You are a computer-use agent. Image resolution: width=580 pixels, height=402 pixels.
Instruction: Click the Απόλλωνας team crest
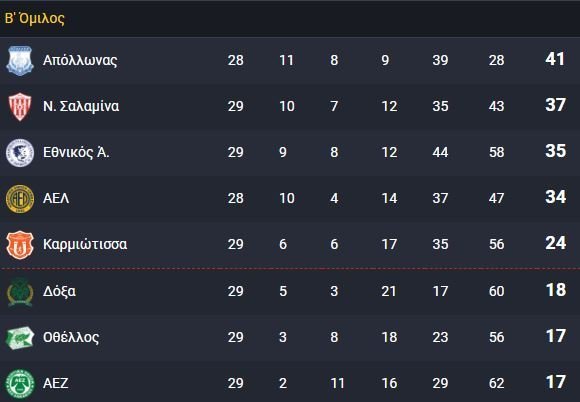pyautogui.click(x=20, y=61)
